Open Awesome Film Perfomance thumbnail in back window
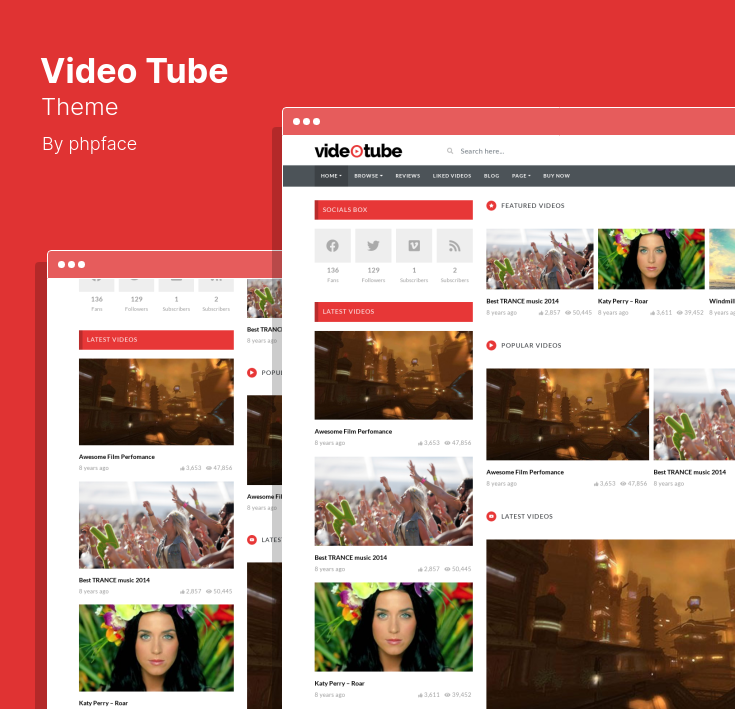The height and width of the screenshot is (709, 735). (x=156, y=402)
